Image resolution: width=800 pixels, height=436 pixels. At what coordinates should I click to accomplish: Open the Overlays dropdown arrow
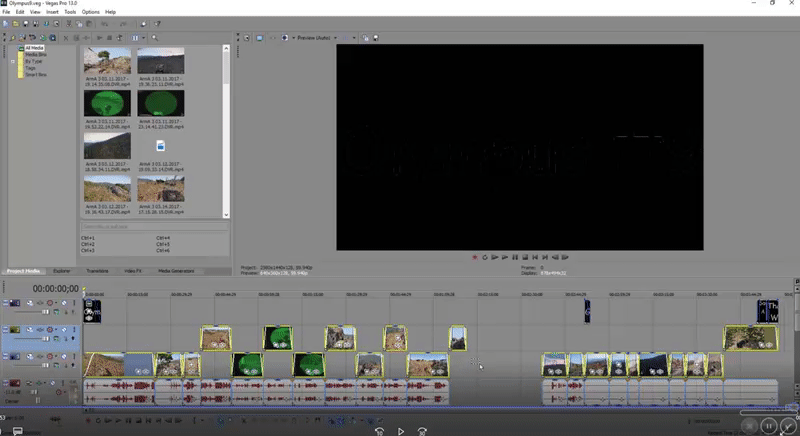click(354, 38)
